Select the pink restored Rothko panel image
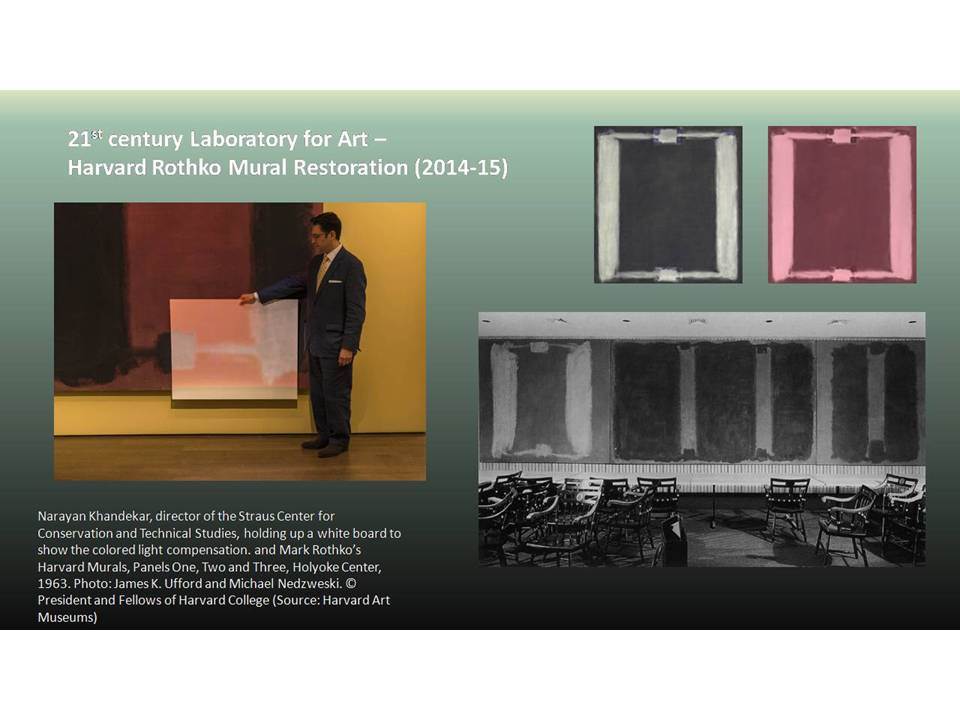 [x=842, y=204]
